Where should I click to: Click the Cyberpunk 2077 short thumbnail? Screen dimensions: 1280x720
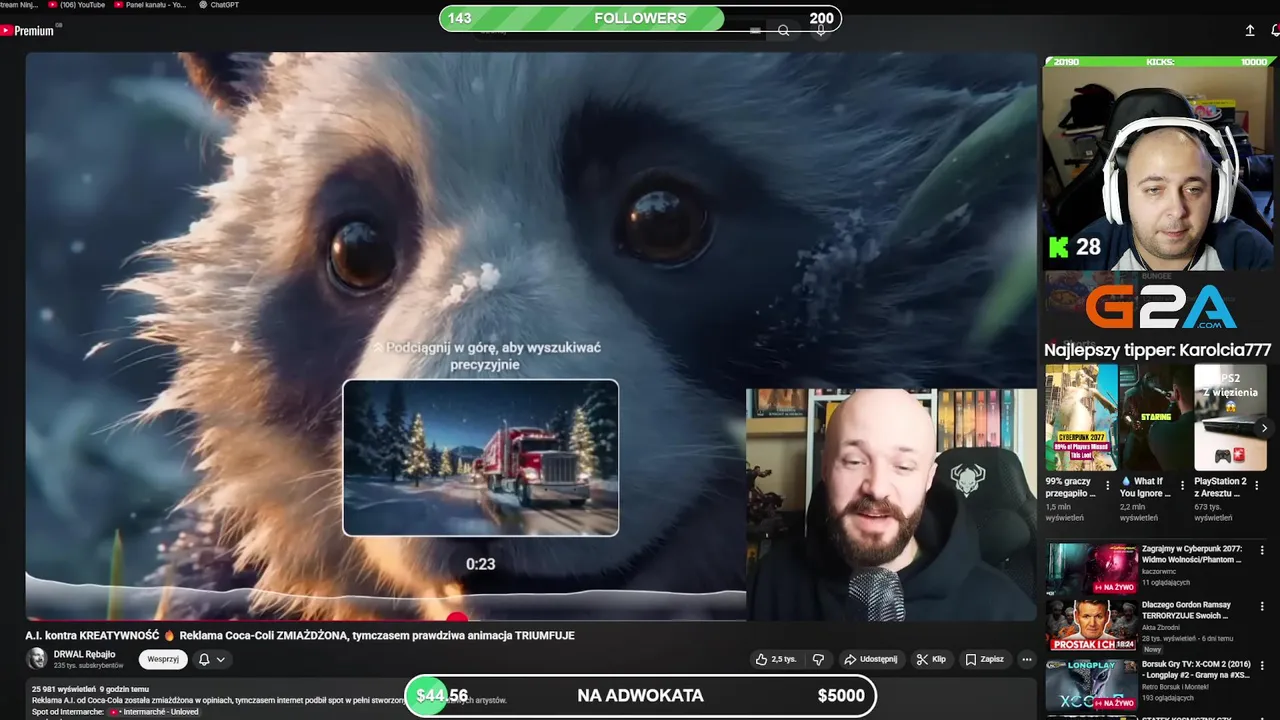[1082, 417]
